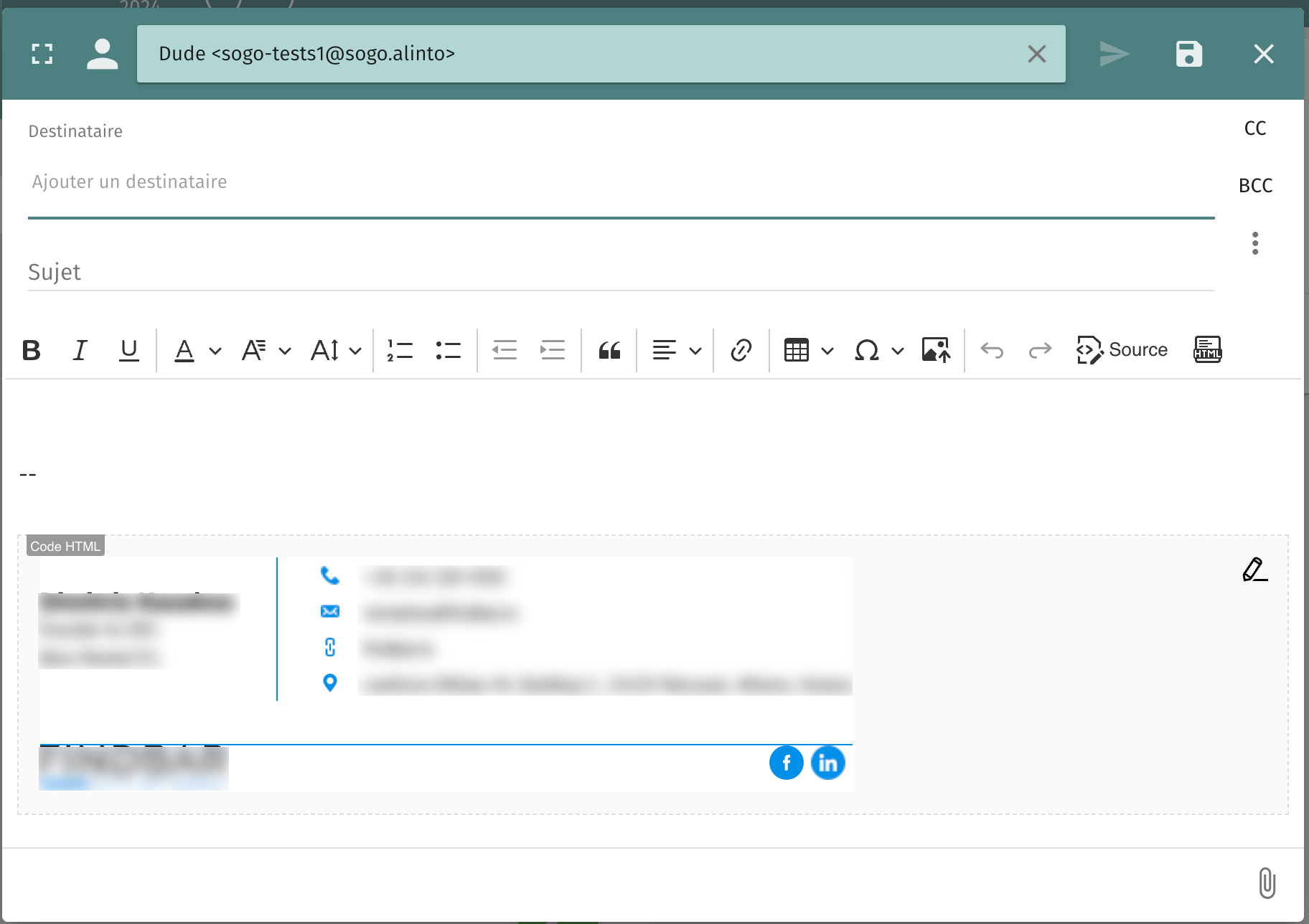Viewport: 1309px width, 924px height.
Task: Show the CC field
Action: coord(1254,128)
